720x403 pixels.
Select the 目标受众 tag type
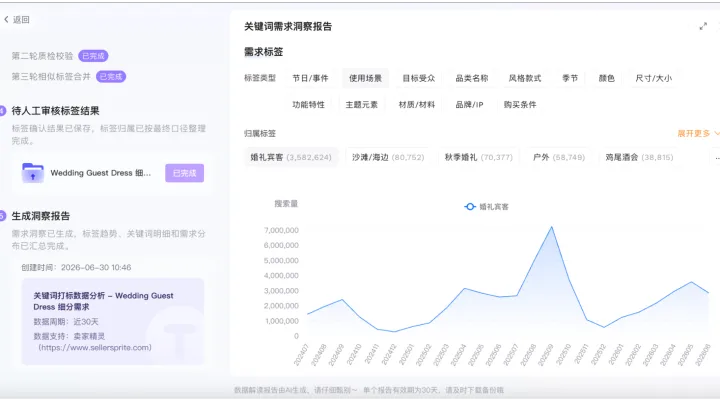point(419,78)
